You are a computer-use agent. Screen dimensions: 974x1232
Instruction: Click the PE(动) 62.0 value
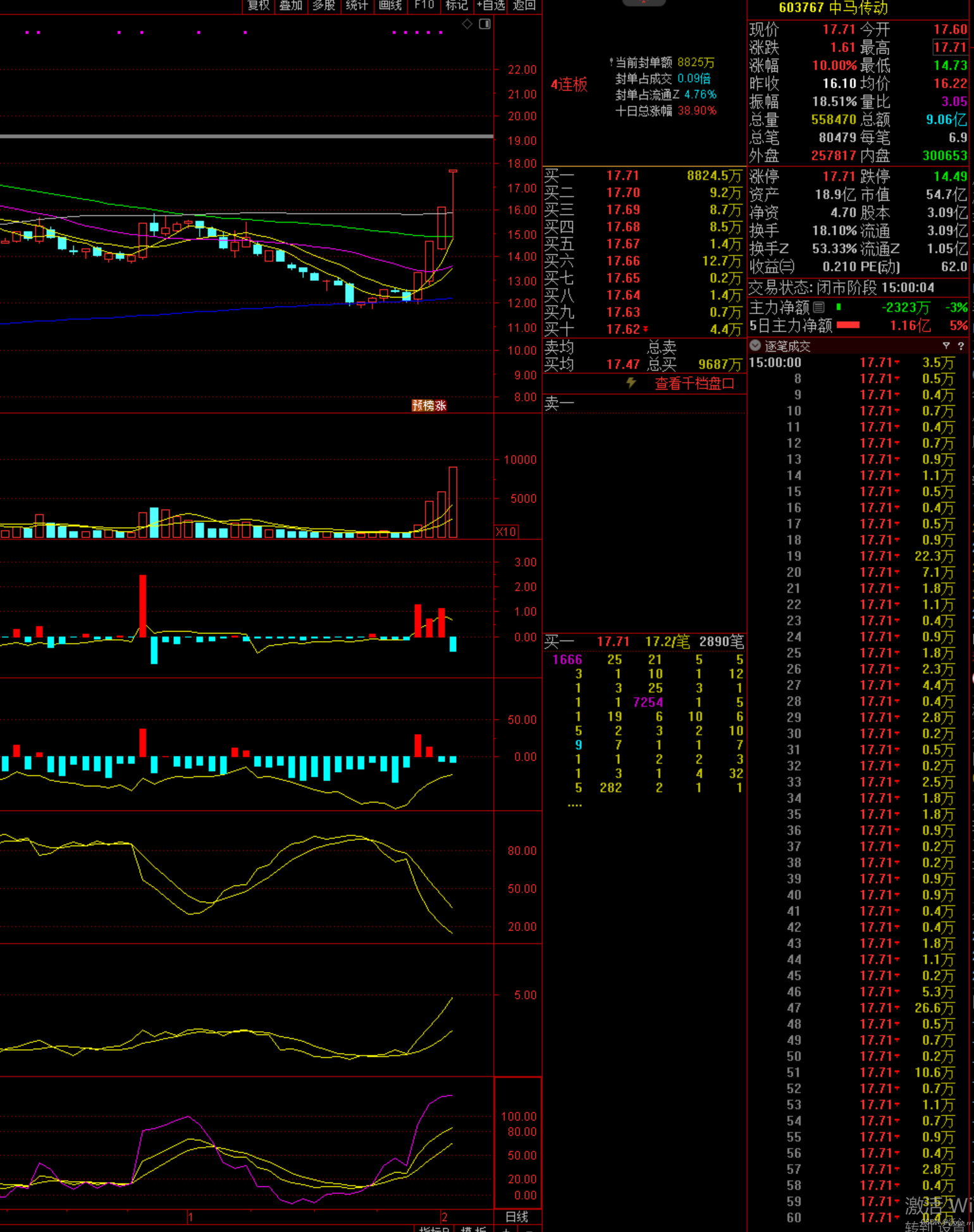tap(954, 267)
